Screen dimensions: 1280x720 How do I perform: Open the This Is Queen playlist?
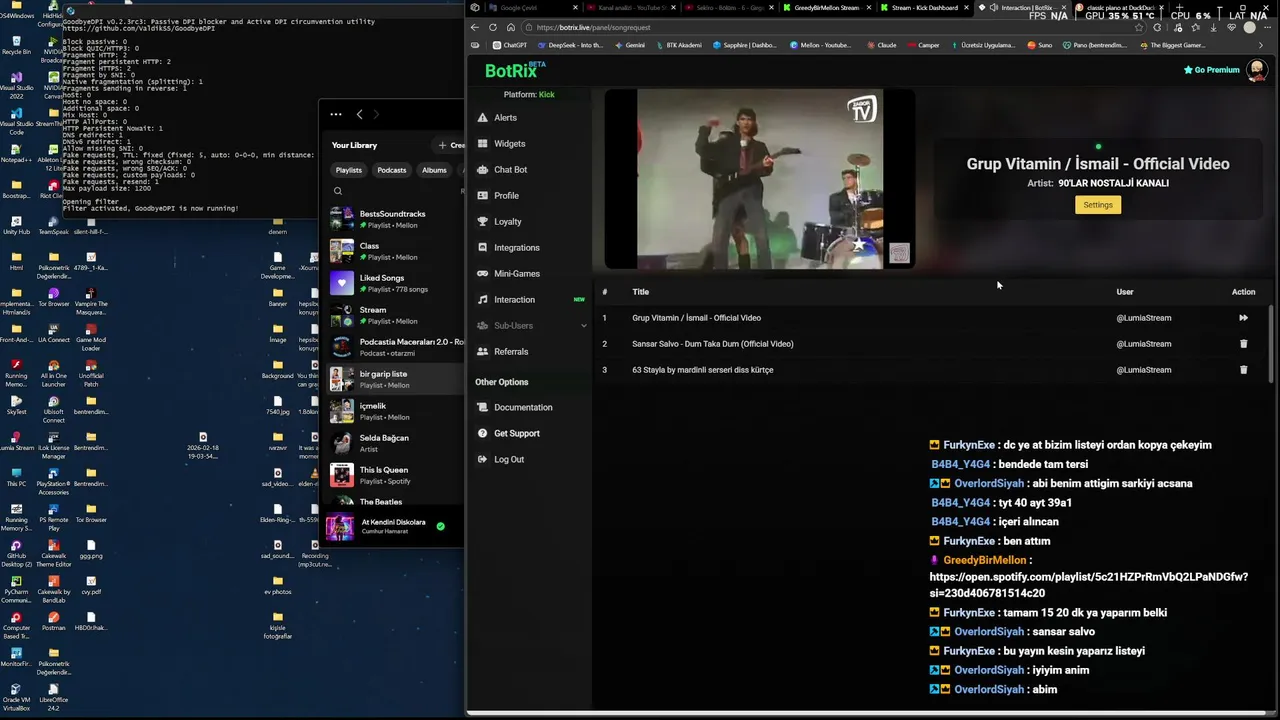pos(397,475)
